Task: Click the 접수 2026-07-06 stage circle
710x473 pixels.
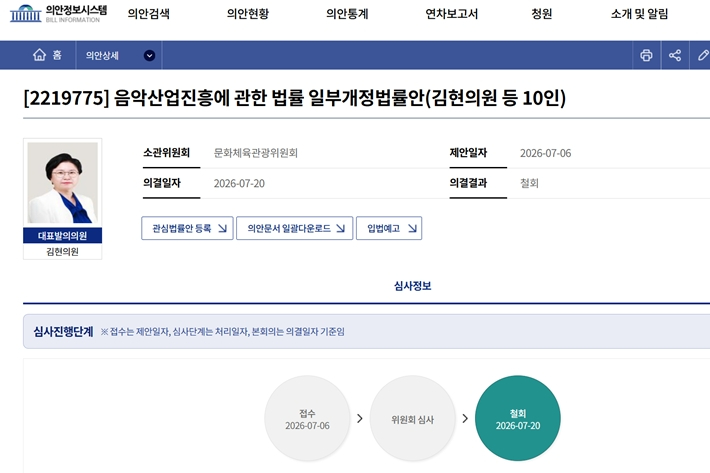Action: coord(307,418)
